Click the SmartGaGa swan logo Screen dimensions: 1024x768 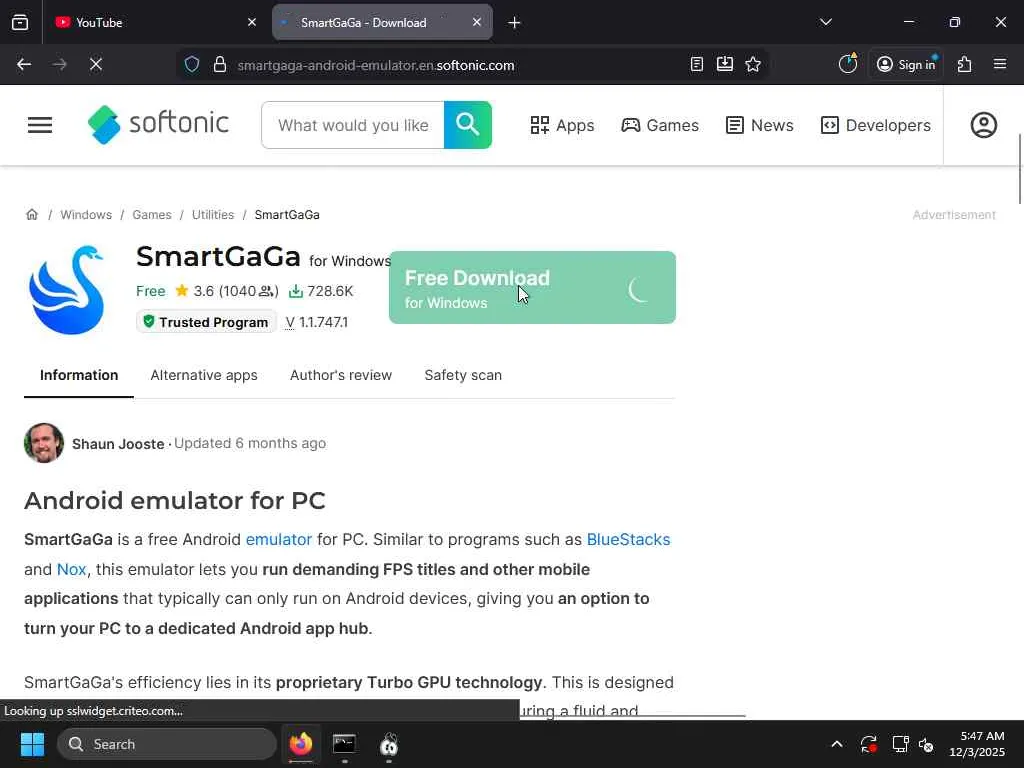pyautogui.click(x=67, y=289)
